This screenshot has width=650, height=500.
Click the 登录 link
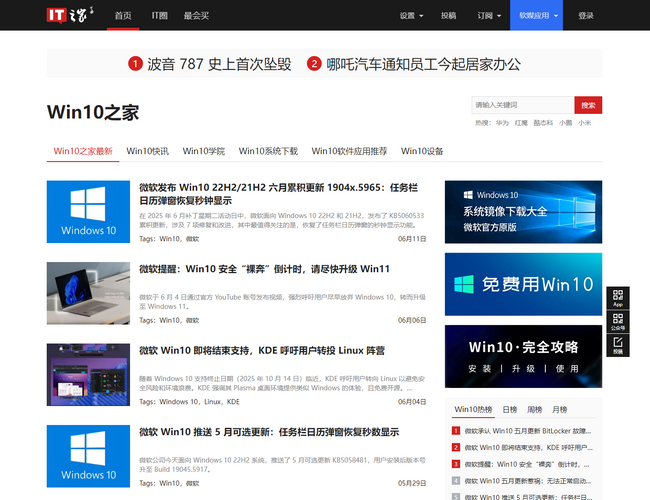pos(586,15)
